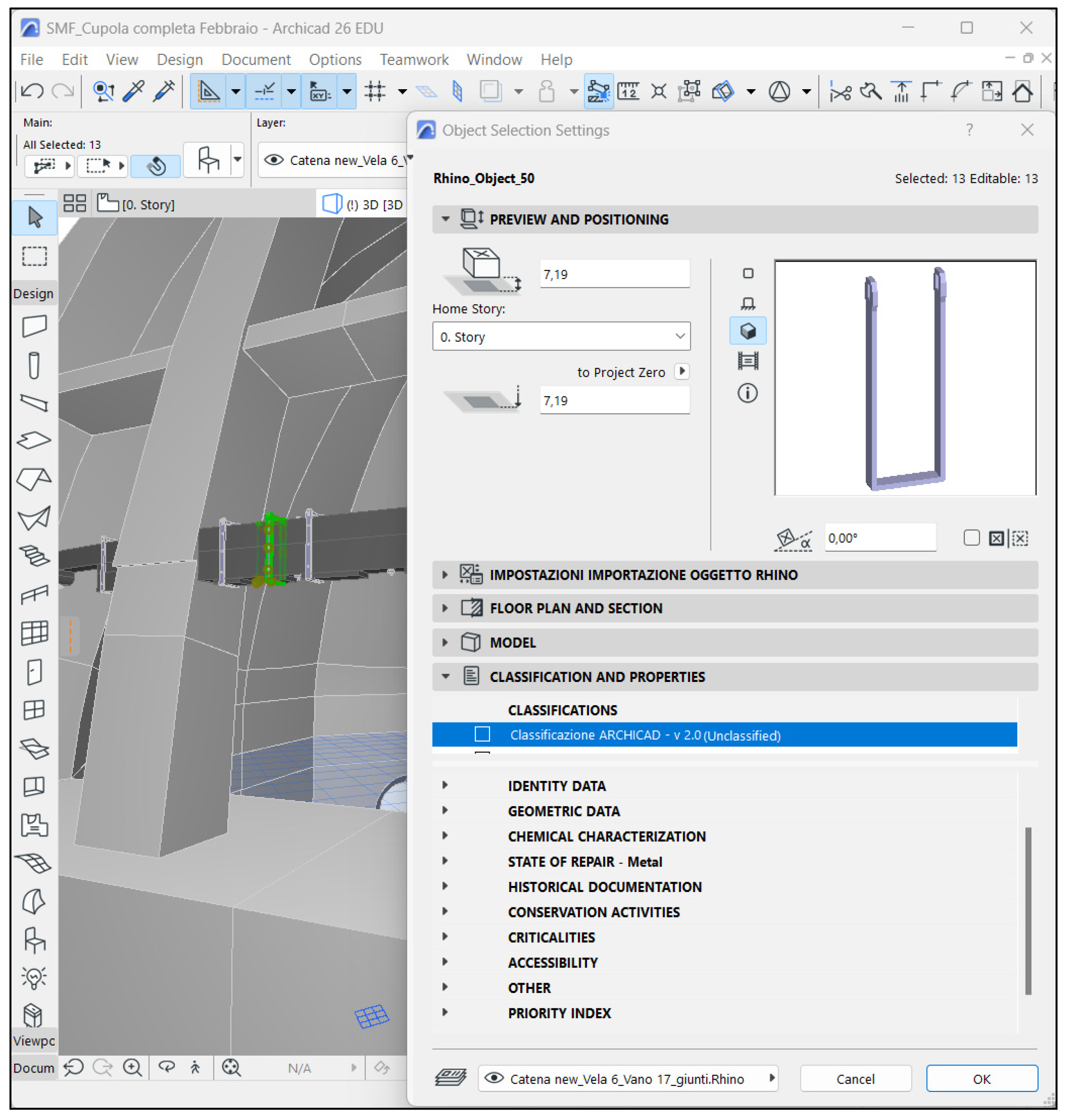
Task: Click the info icon beside preview
Action: (747, 393)
